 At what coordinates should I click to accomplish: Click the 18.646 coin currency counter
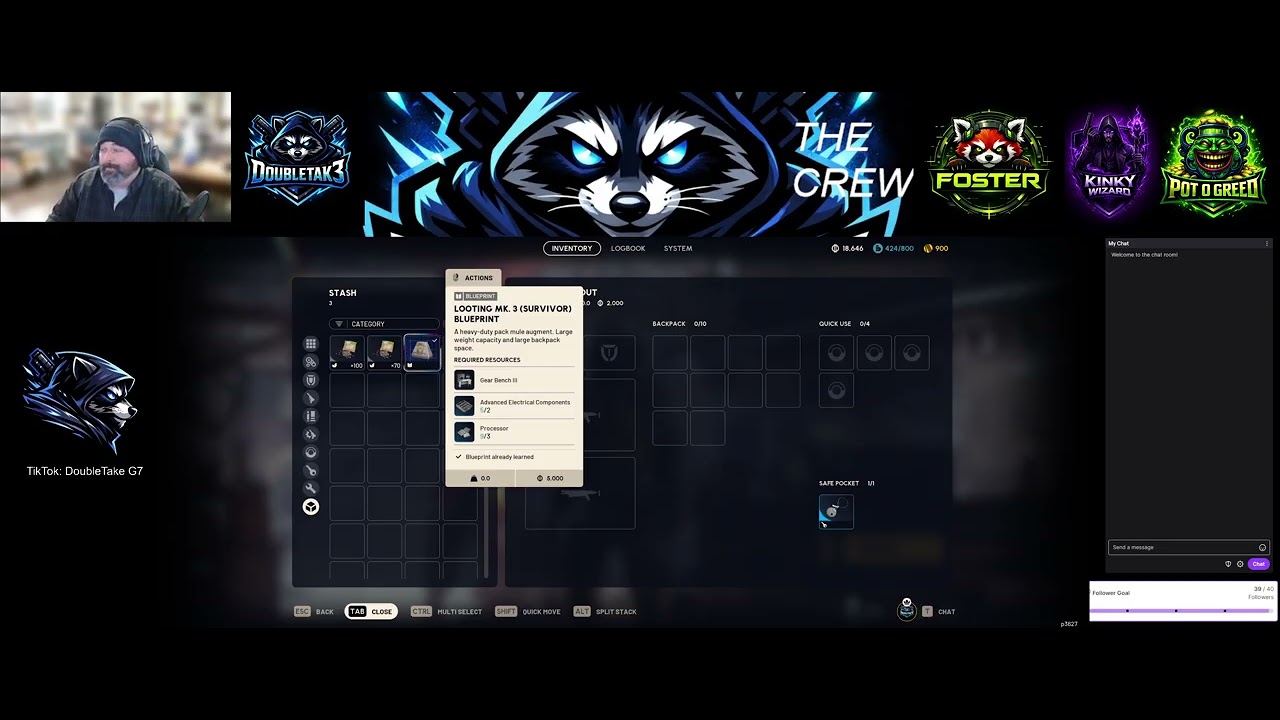(x=848, y=248)
